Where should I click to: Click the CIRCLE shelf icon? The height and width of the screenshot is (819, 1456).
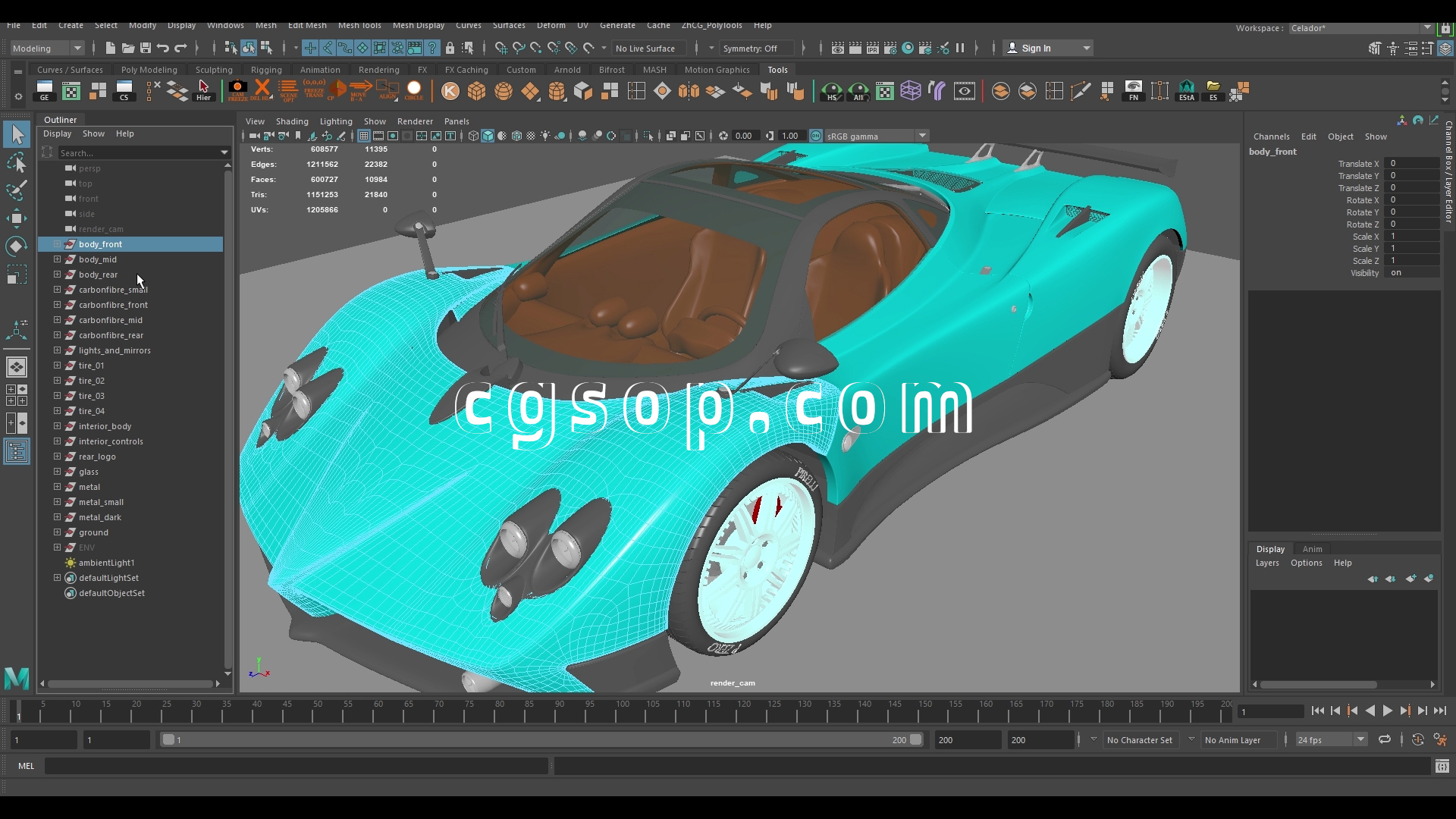[x=414, y=91]
